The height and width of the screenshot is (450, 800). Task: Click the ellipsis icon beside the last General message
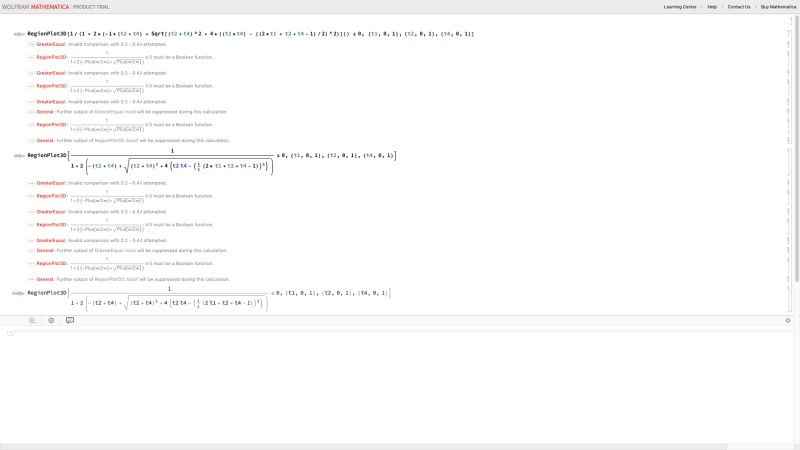[x=31, y=279]
